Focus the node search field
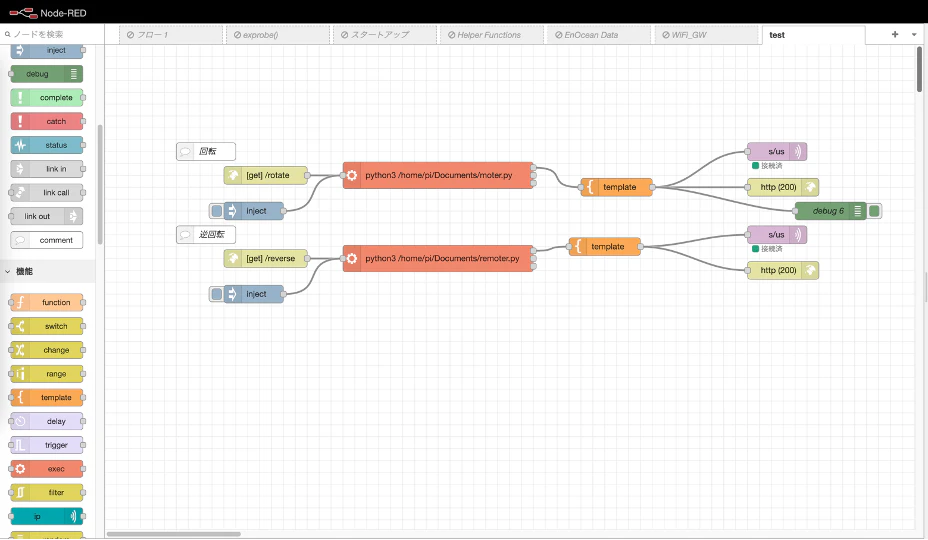Screen dimensions: 928x540 [x=52, y=34]
